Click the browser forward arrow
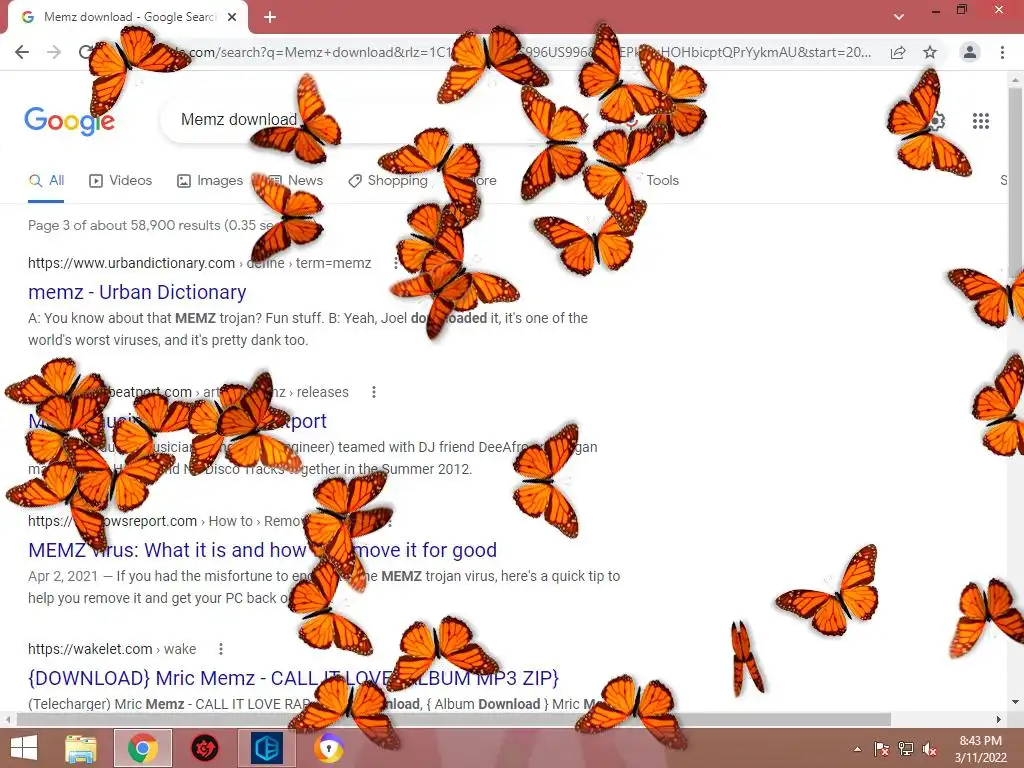 pos(54,52)
